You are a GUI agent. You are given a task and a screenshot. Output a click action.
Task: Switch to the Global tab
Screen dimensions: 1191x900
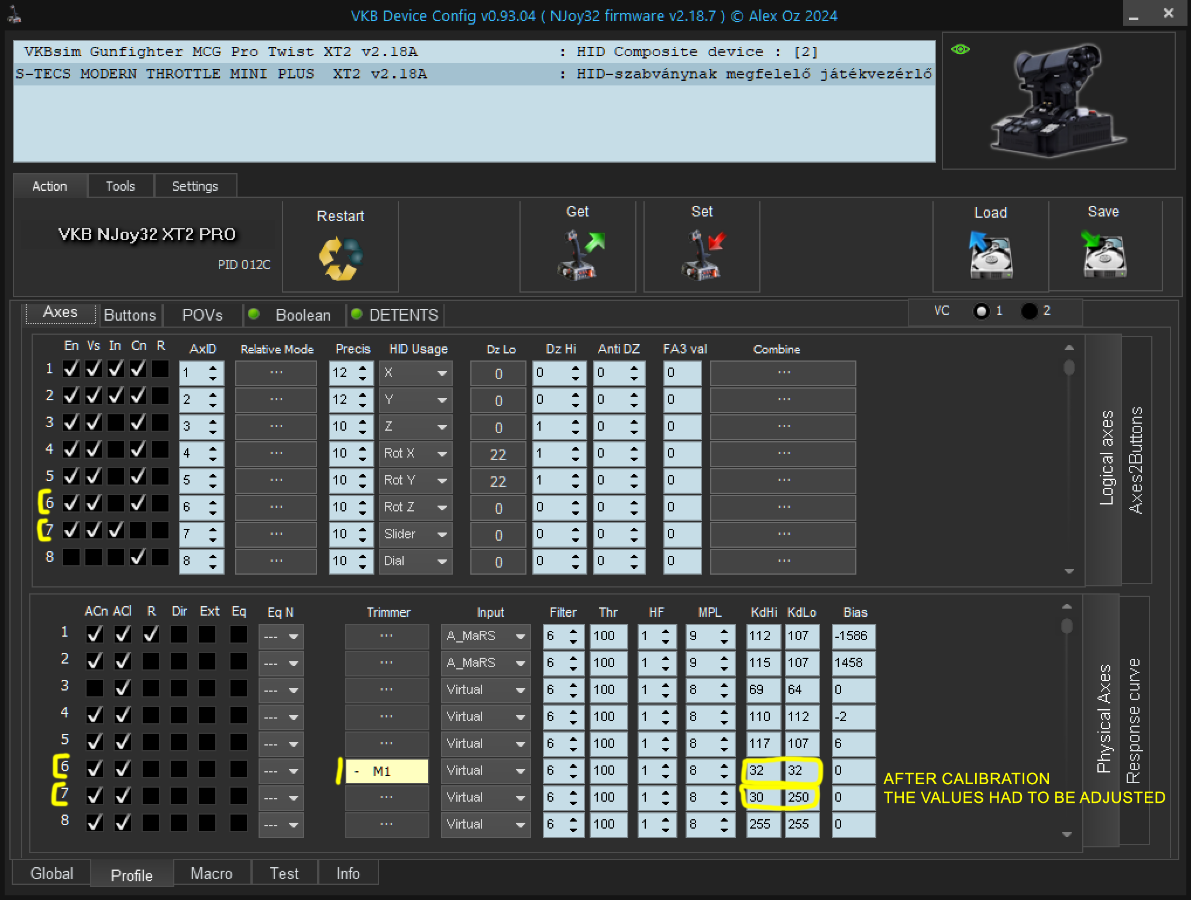point(52,873)
